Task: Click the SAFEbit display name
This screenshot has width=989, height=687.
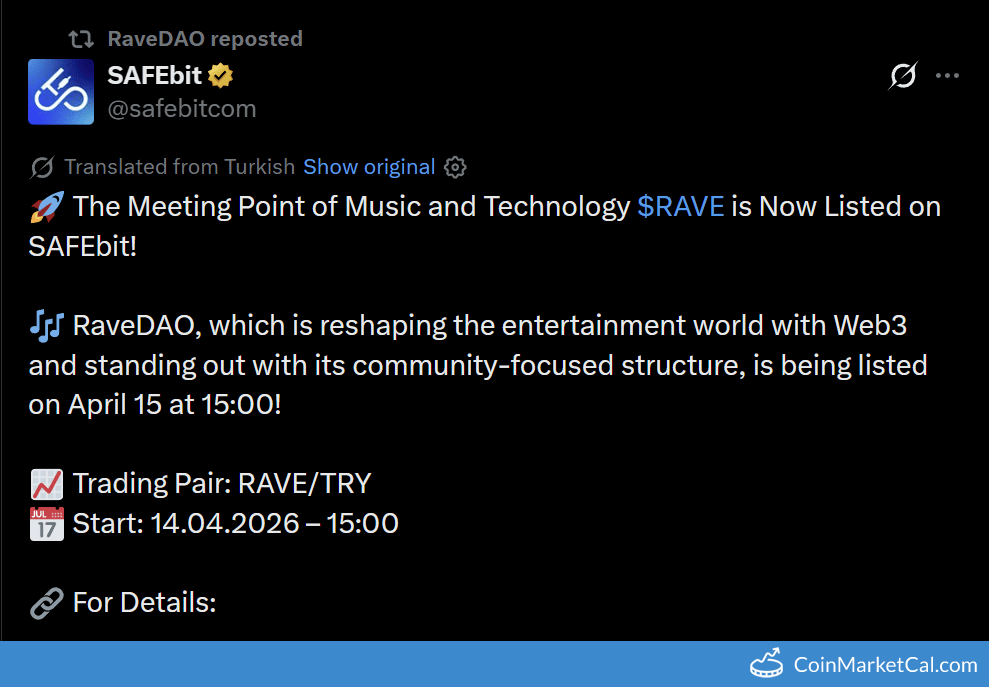Action: pyautogui.click(x=155, y=75)
